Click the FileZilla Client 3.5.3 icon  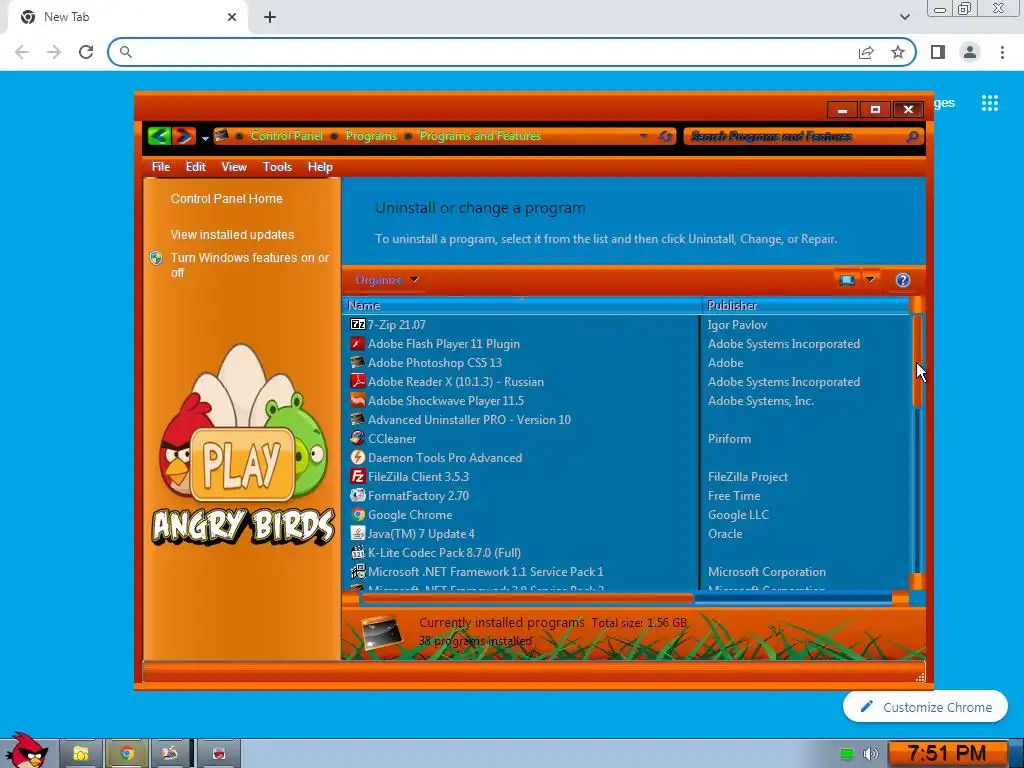[357, 476]
